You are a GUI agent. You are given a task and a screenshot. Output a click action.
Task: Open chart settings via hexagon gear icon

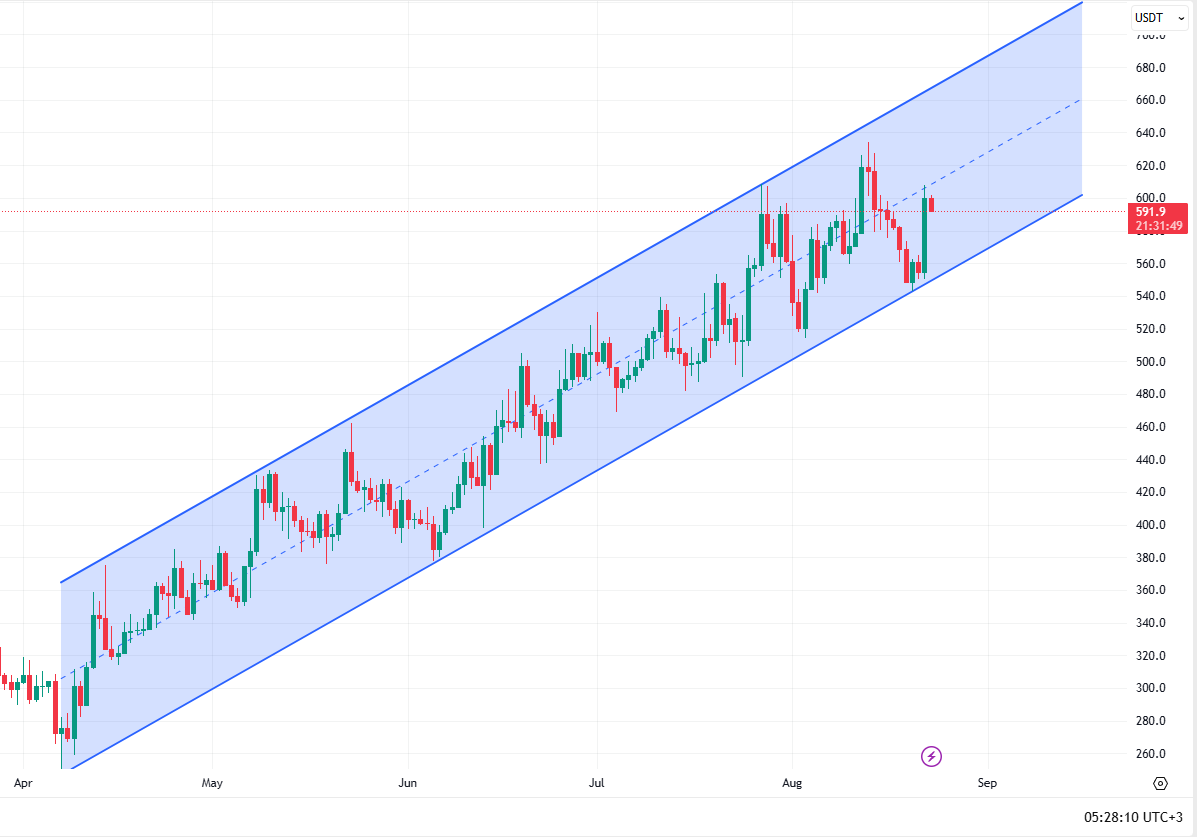point(1160,783)
